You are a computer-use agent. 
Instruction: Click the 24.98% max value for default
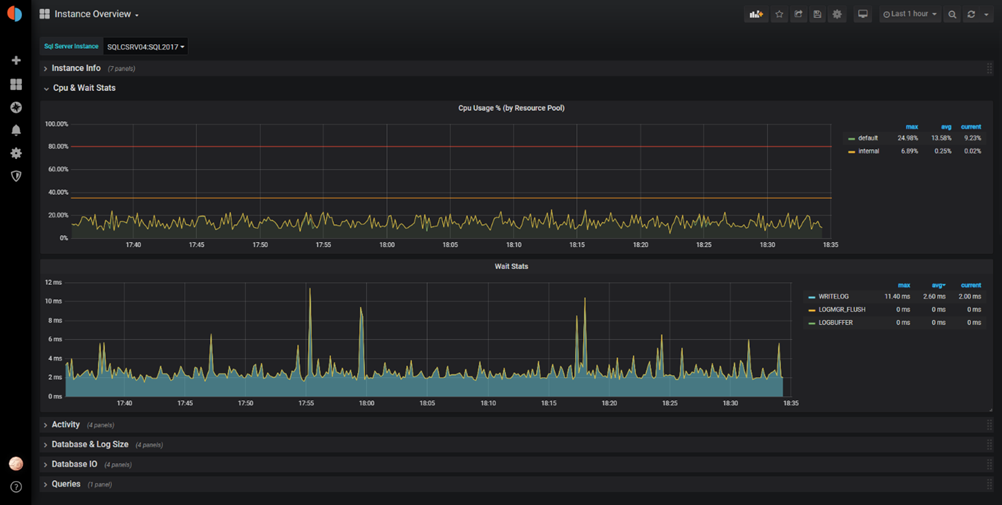pos(907,138)
